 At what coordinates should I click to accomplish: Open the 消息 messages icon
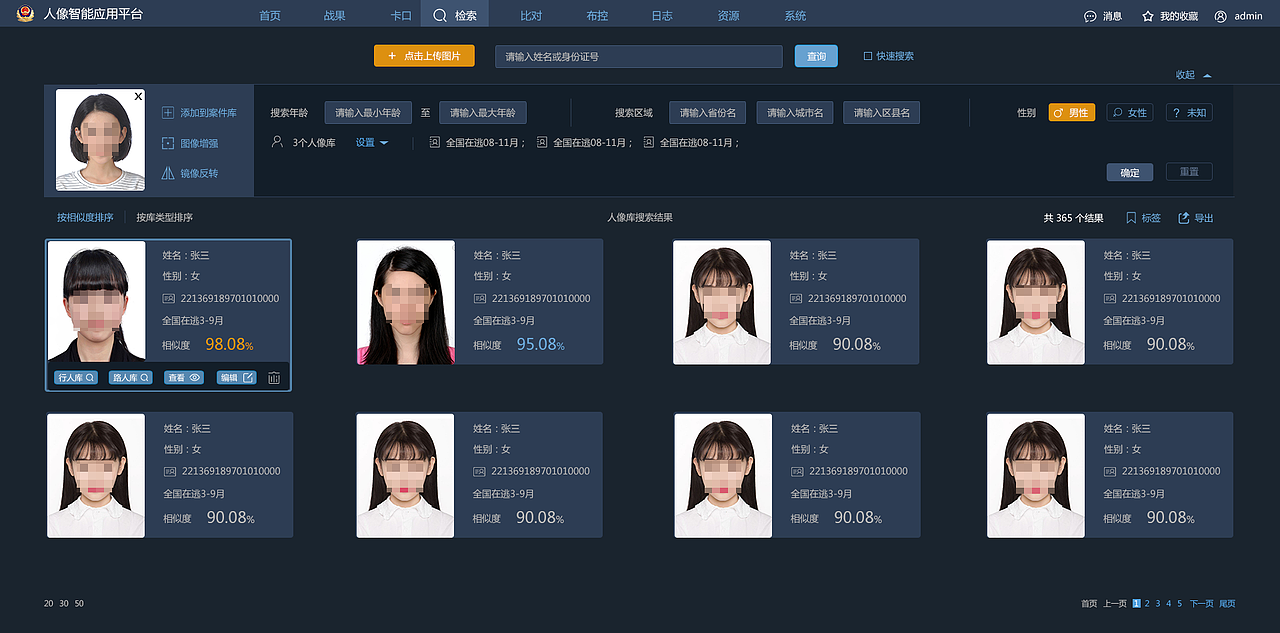pos(1090,16)
